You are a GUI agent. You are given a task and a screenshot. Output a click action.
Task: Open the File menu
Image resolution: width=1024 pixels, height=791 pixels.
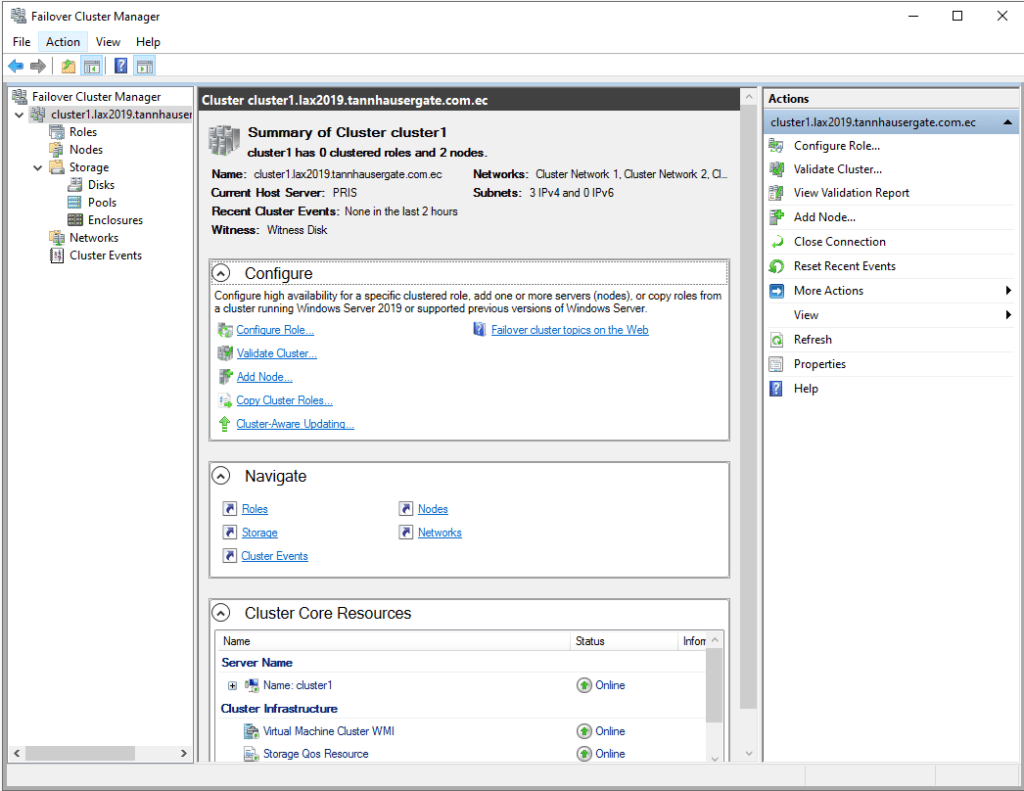[21, 42]
